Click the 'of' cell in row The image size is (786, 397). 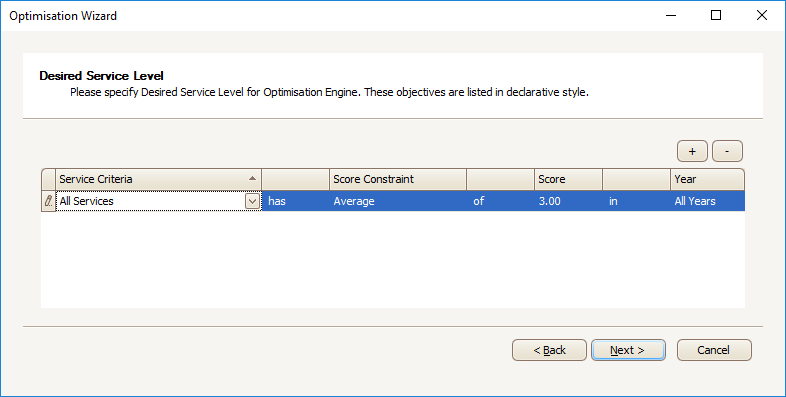coord(500,201)
